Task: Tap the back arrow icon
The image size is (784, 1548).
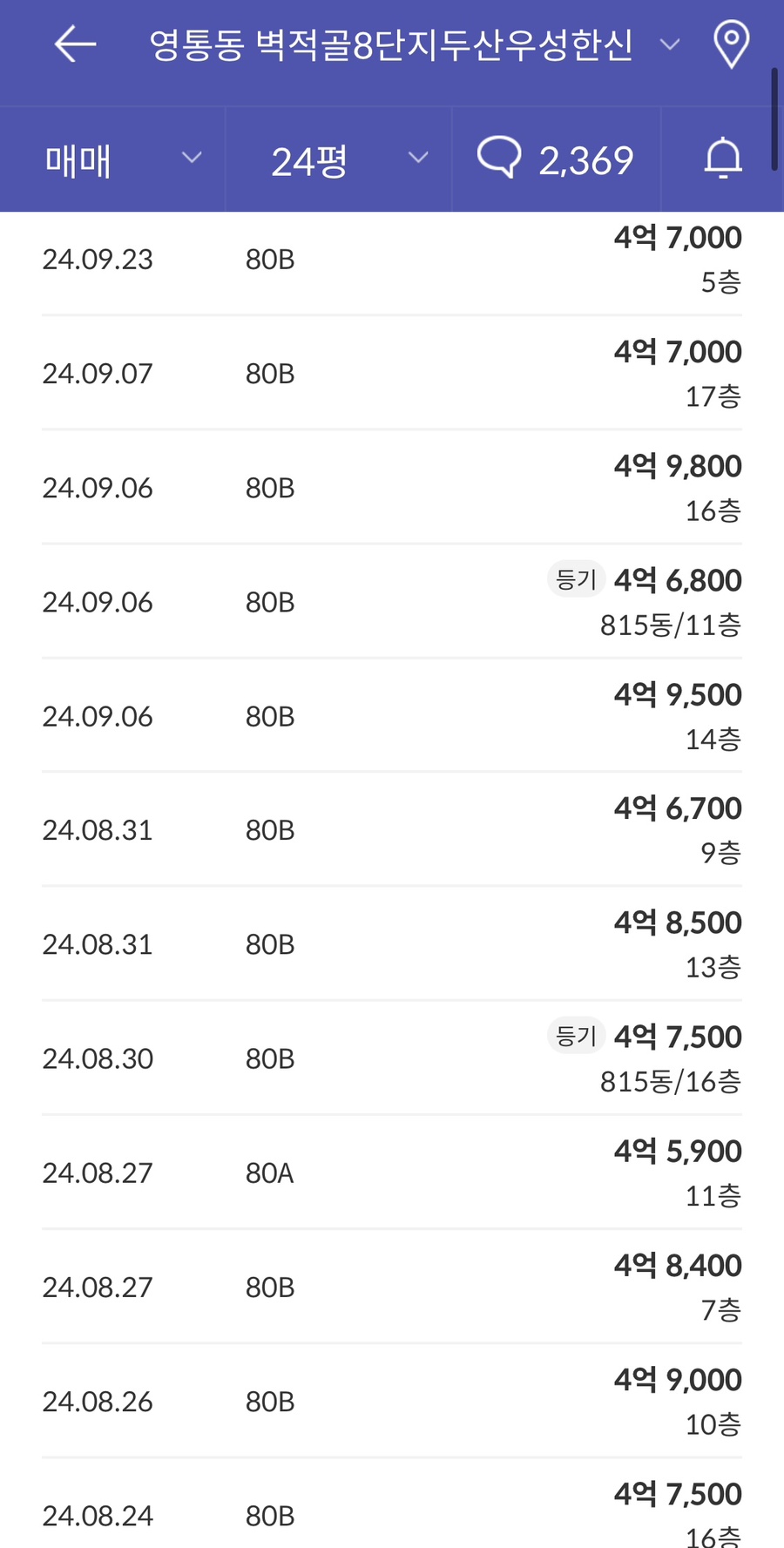Action: (75, 44)
